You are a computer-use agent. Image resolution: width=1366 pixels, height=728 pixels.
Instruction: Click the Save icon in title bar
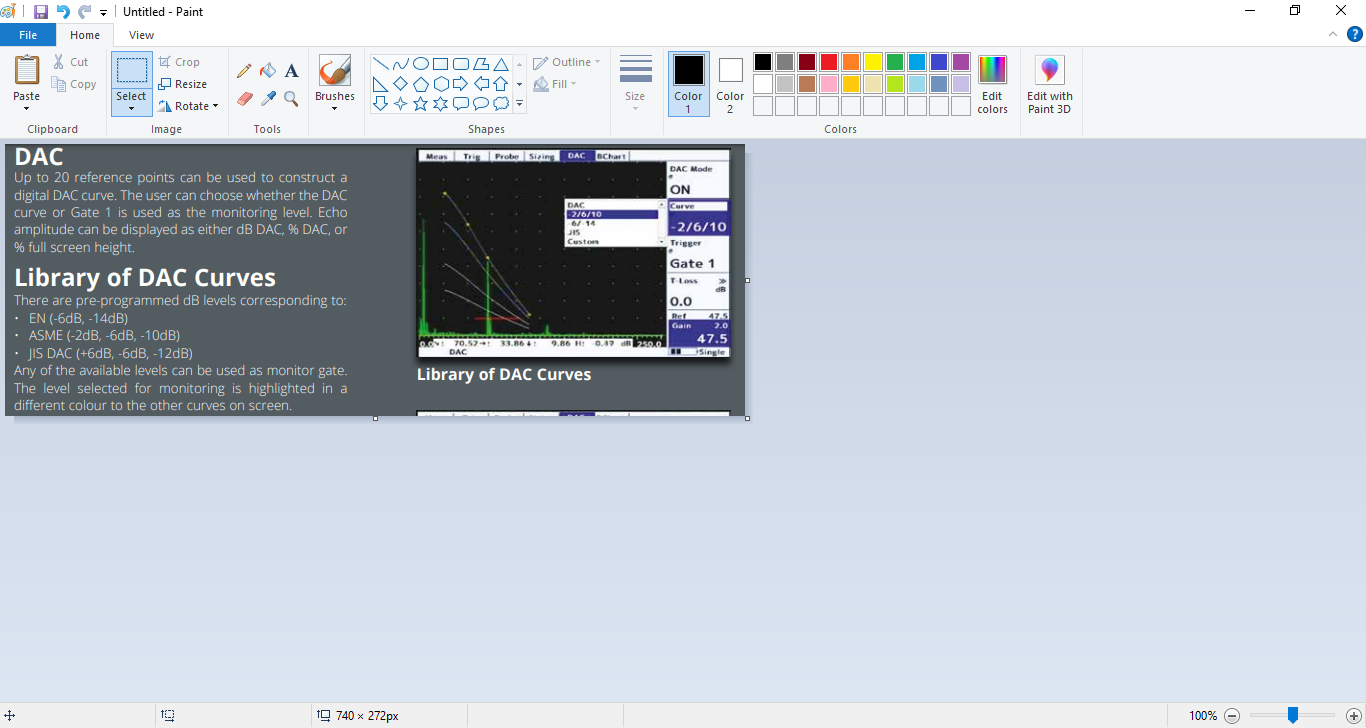41,12
